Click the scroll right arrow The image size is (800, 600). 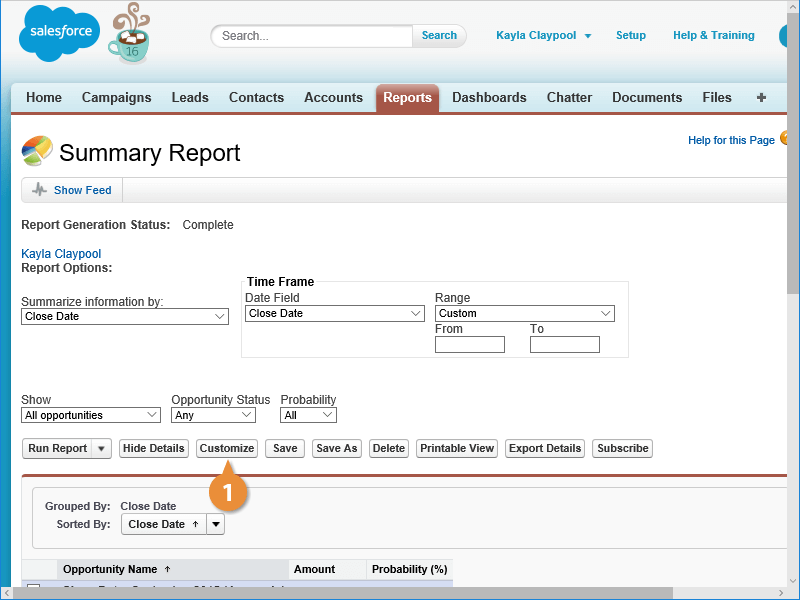(x=781, y=593)
